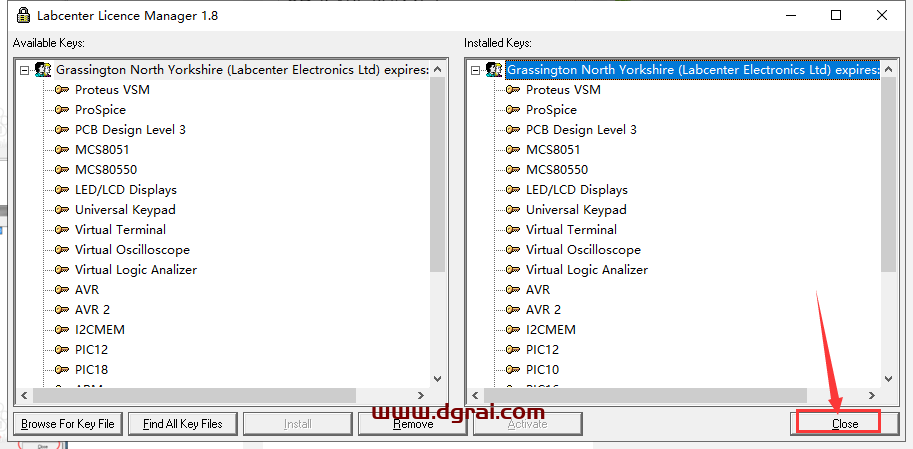Click key icon beside MCS8051 in Available Keys
913x449 pixels.
click(x=62, y=150)
